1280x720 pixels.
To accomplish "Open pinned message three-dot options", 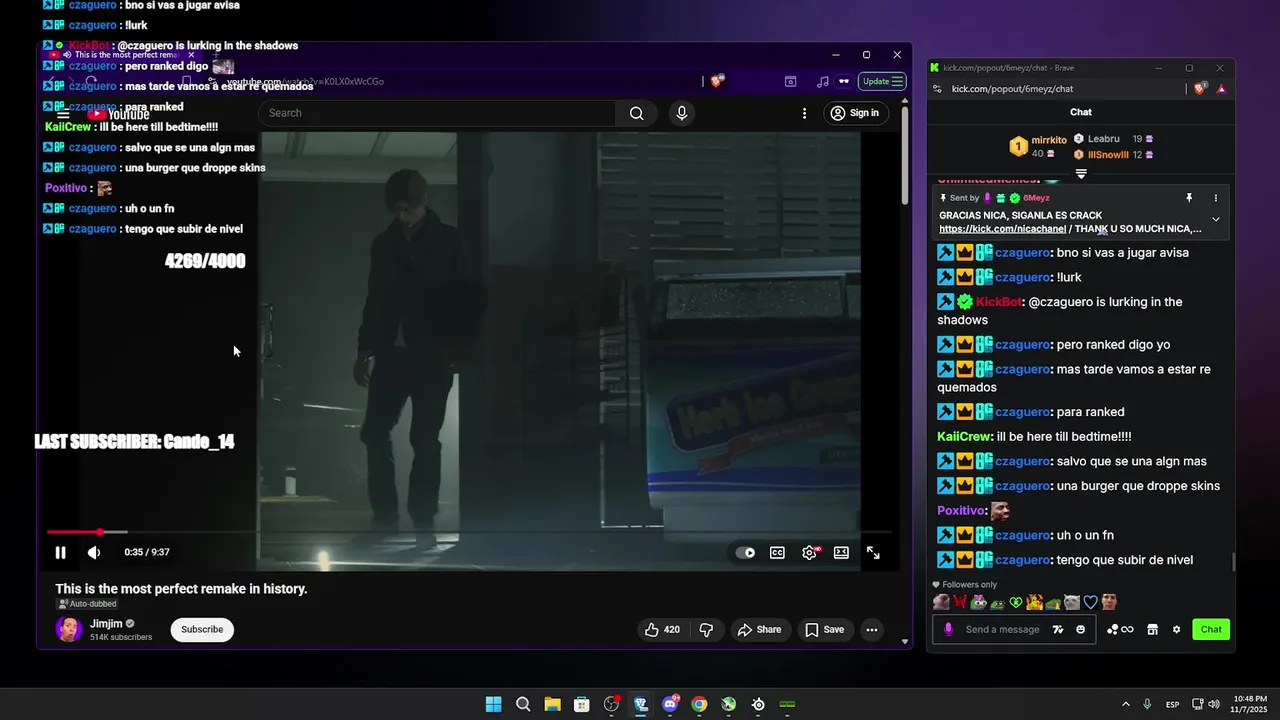I will [x=1216, y=198].
